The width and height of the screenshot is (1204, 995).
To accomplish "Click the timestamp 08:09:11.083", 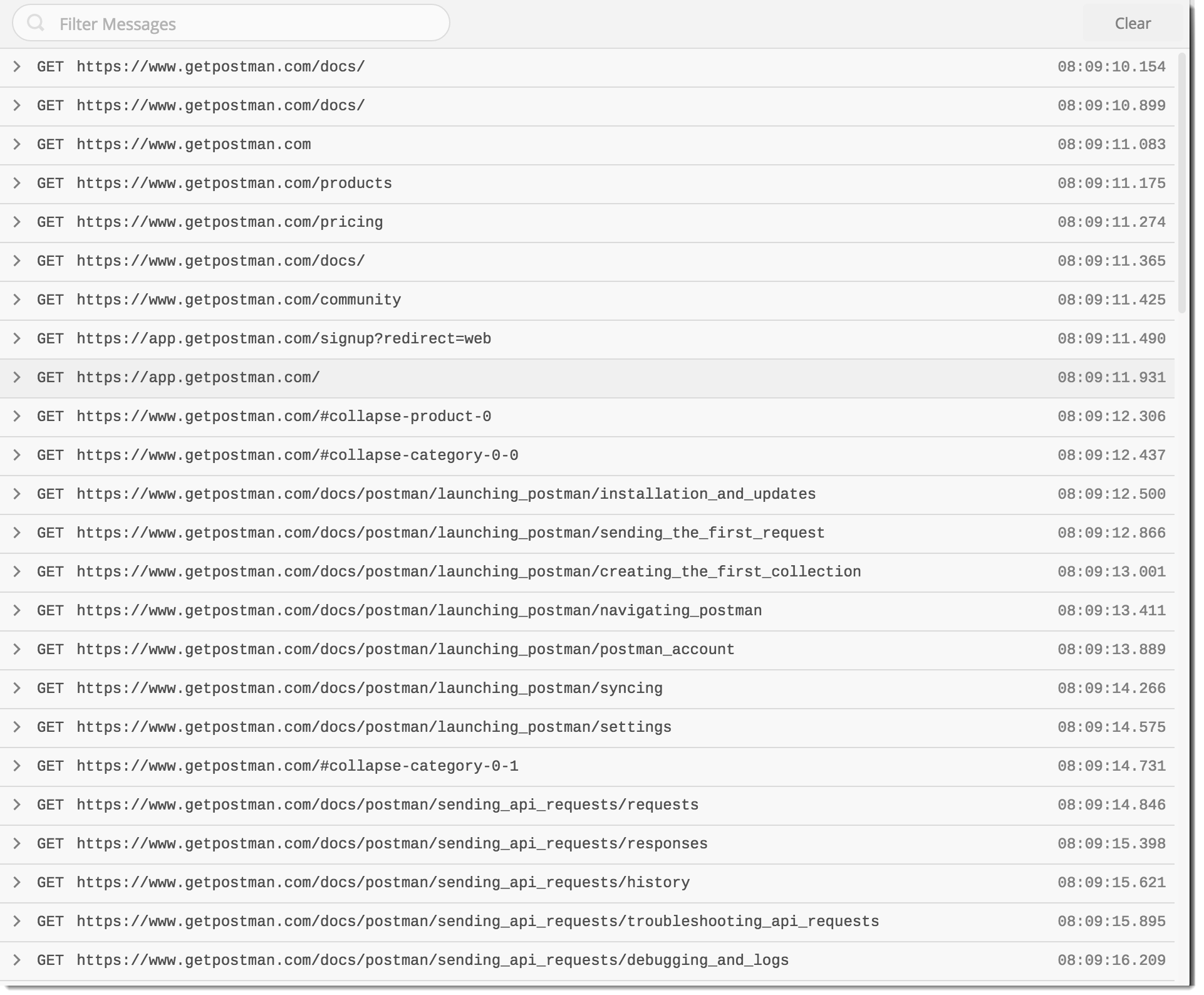I will [1111, 144].
